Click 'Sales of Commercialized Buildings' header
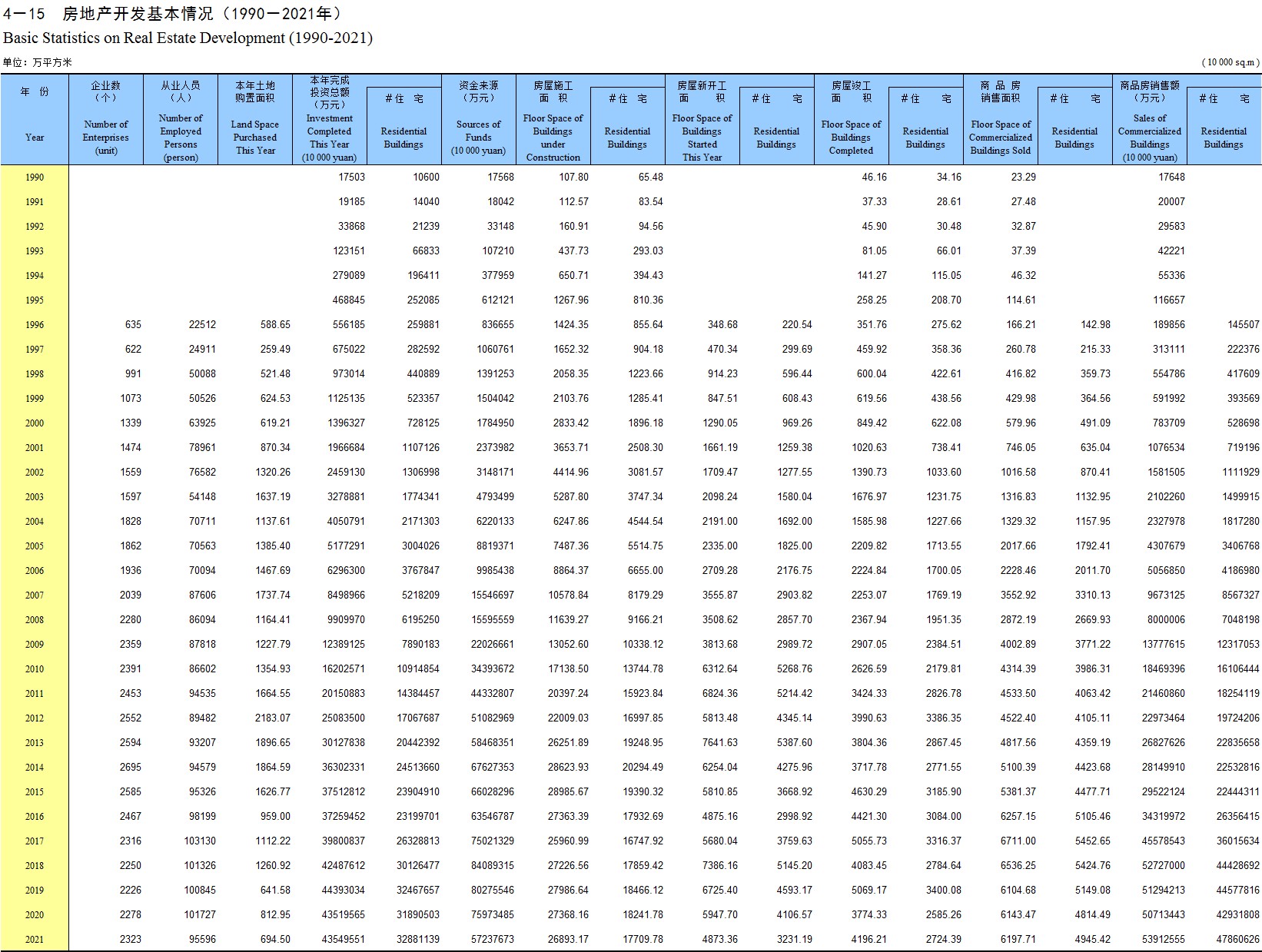 (1150, 138)
